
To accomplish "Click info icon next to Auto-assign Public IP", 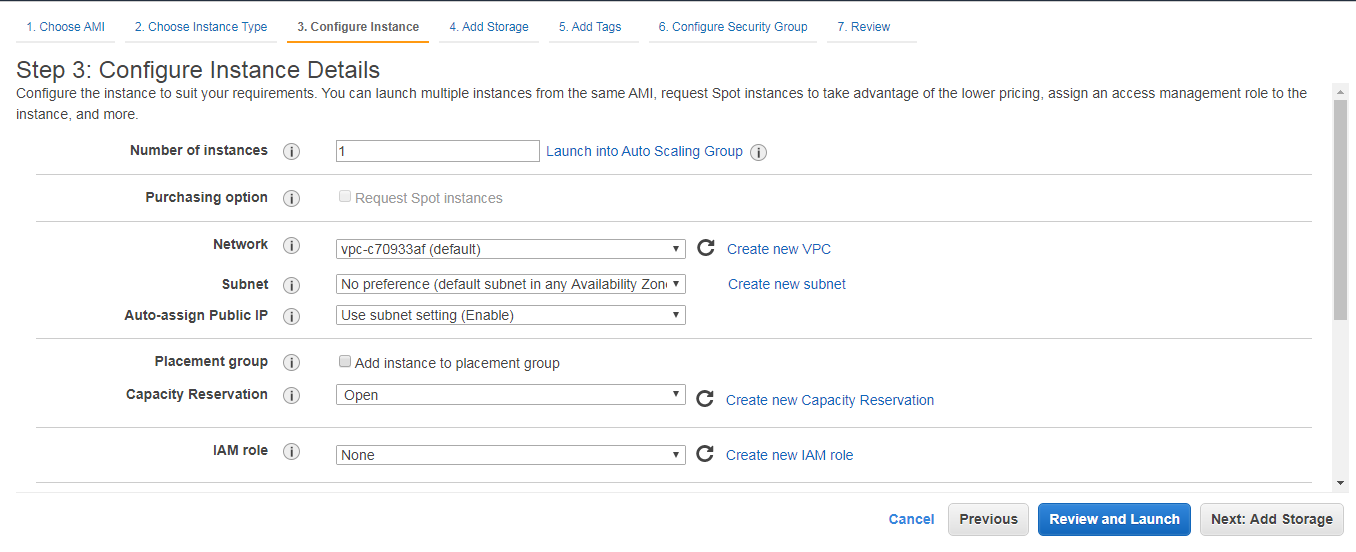I will click(x=291, y=316).
